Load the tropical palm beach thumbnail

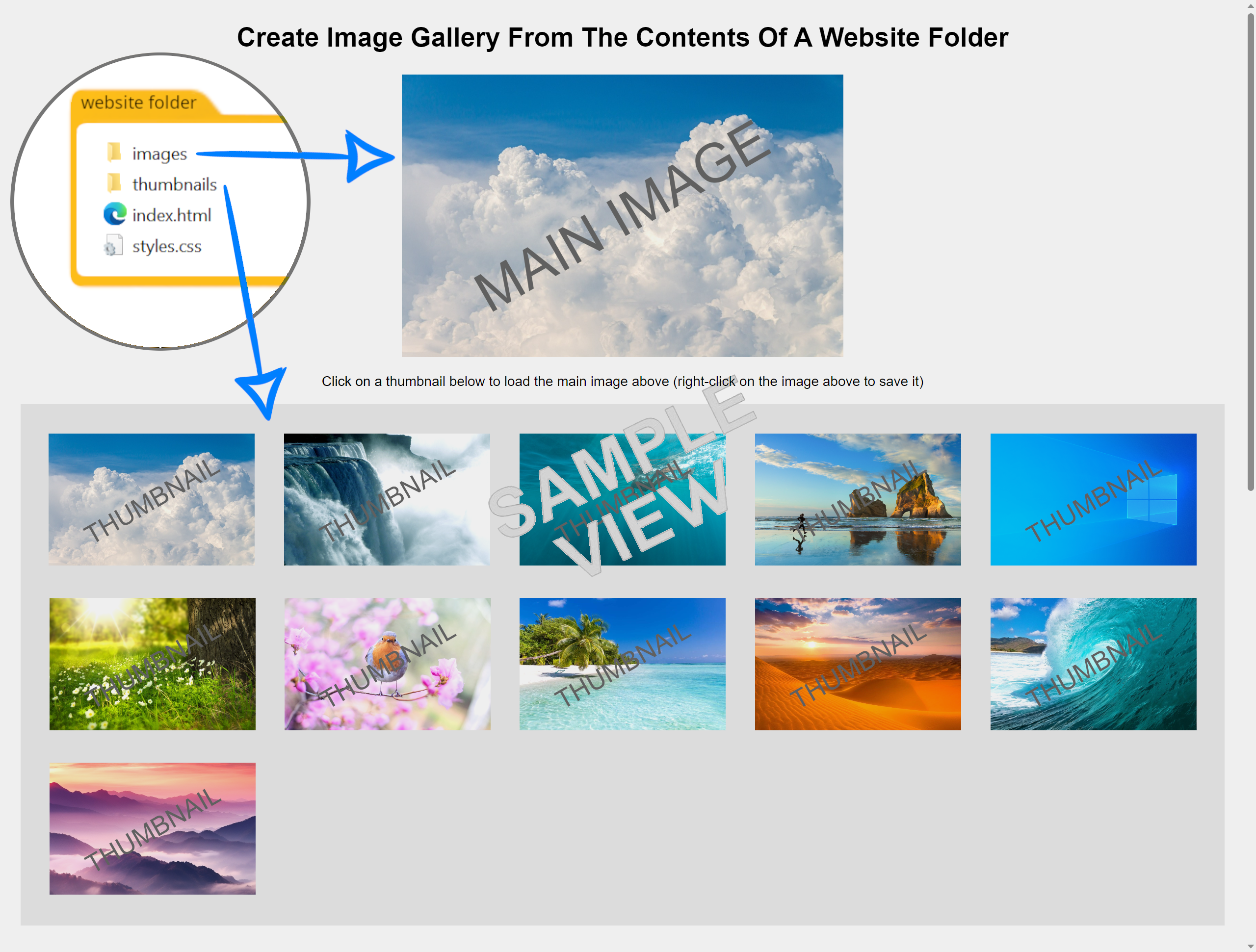622,664
